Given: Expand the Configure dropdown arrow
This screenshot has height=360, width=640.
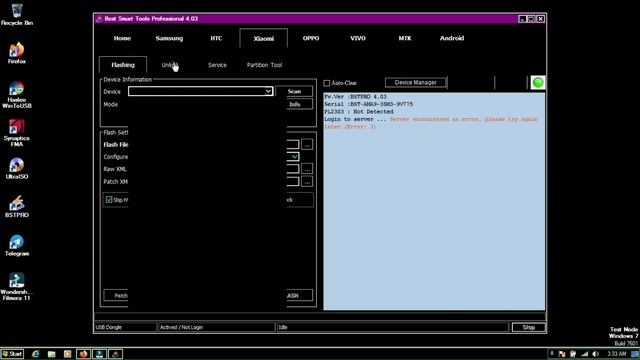Looking at the screenshot, I should click(x=294, y=157).
